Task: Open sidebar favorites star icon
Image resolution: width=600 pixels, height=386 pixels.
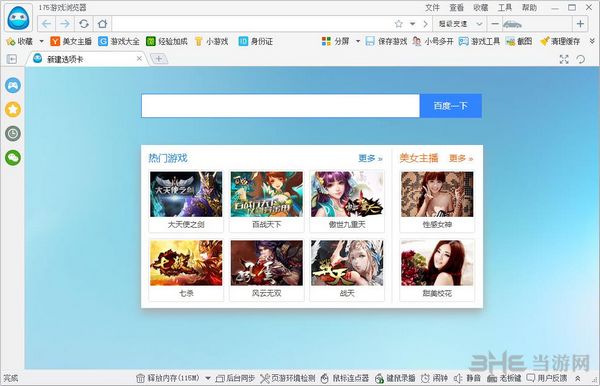Action: pyautogui.click(x=13, y=109)
